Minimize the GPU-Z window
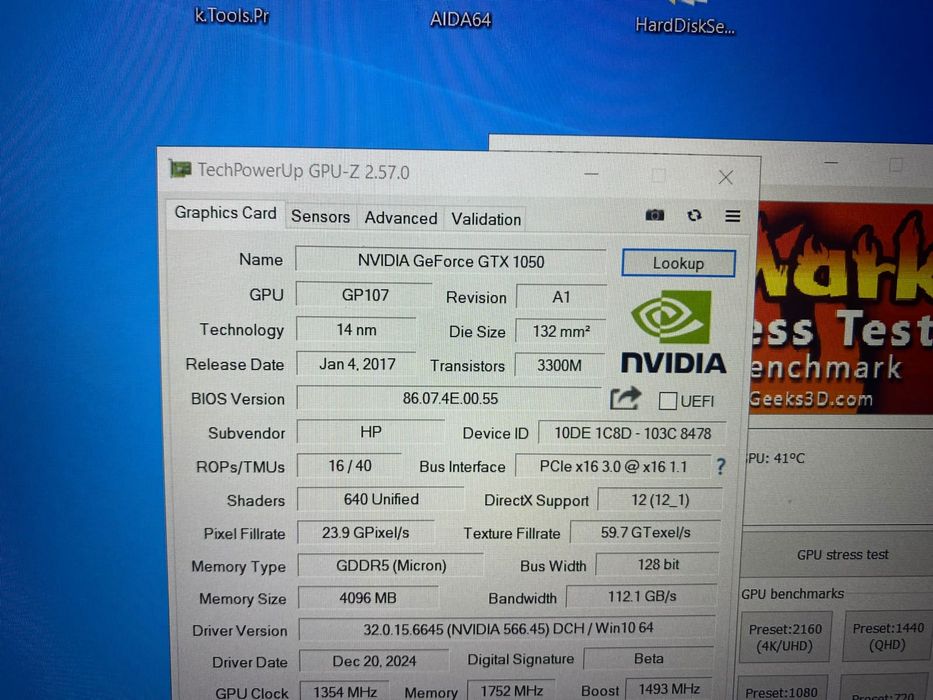 click(591, 174)
